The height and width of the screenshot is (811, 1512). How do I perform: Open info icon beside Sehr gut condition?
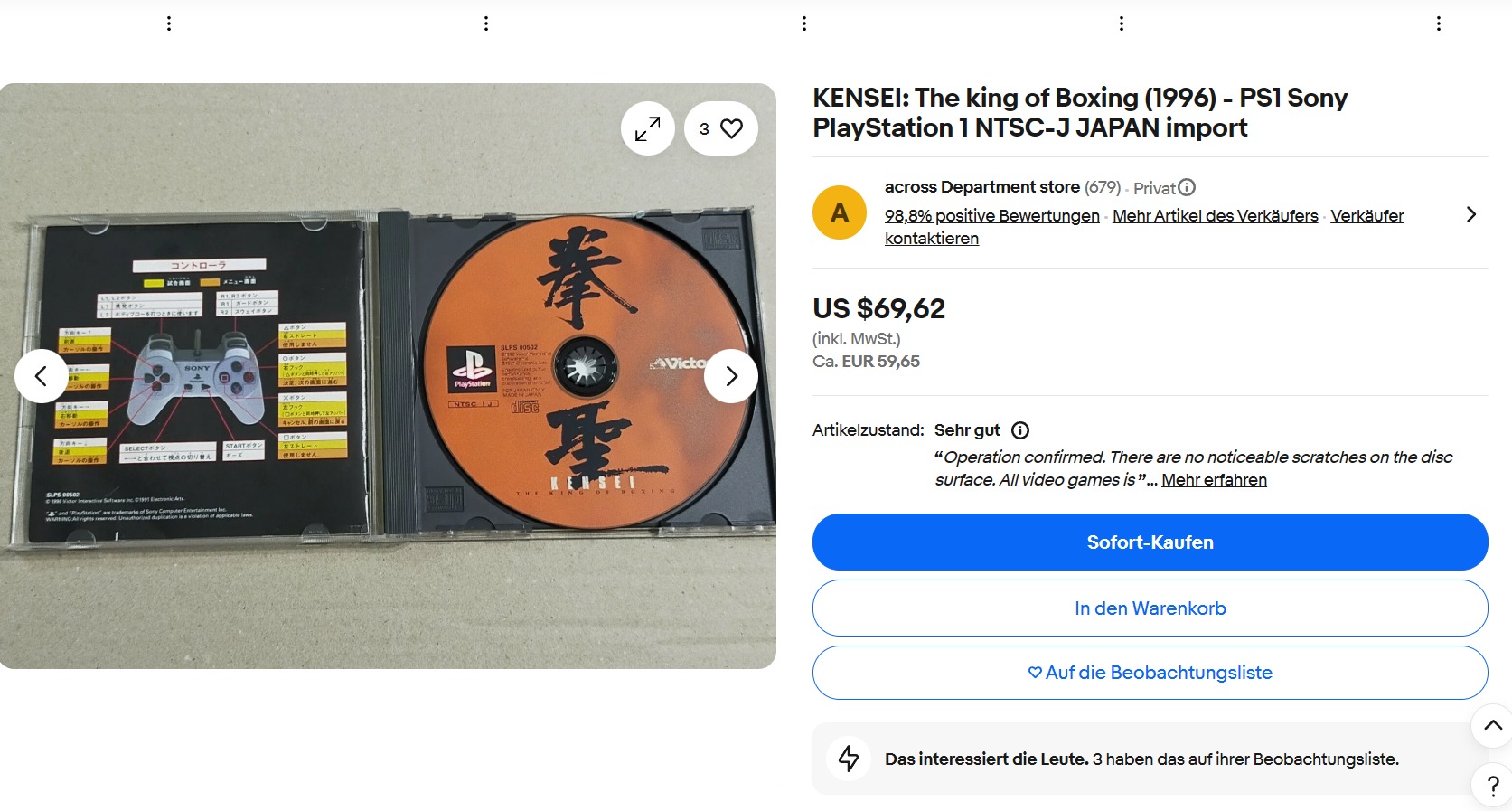coord(1019,430)
